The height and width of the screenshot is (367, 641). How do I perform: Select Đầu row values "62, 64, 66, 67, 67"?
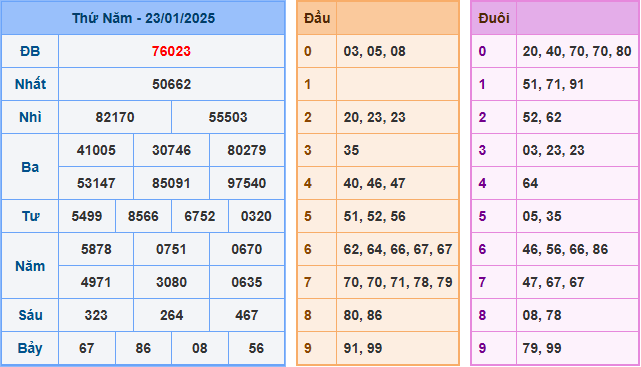click(398, 249)
